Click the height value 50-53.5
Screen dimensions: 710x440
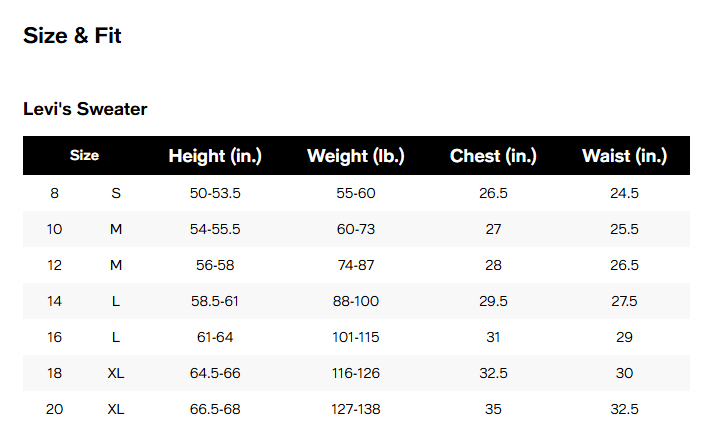pyautogui.click(x=215, y=193)
